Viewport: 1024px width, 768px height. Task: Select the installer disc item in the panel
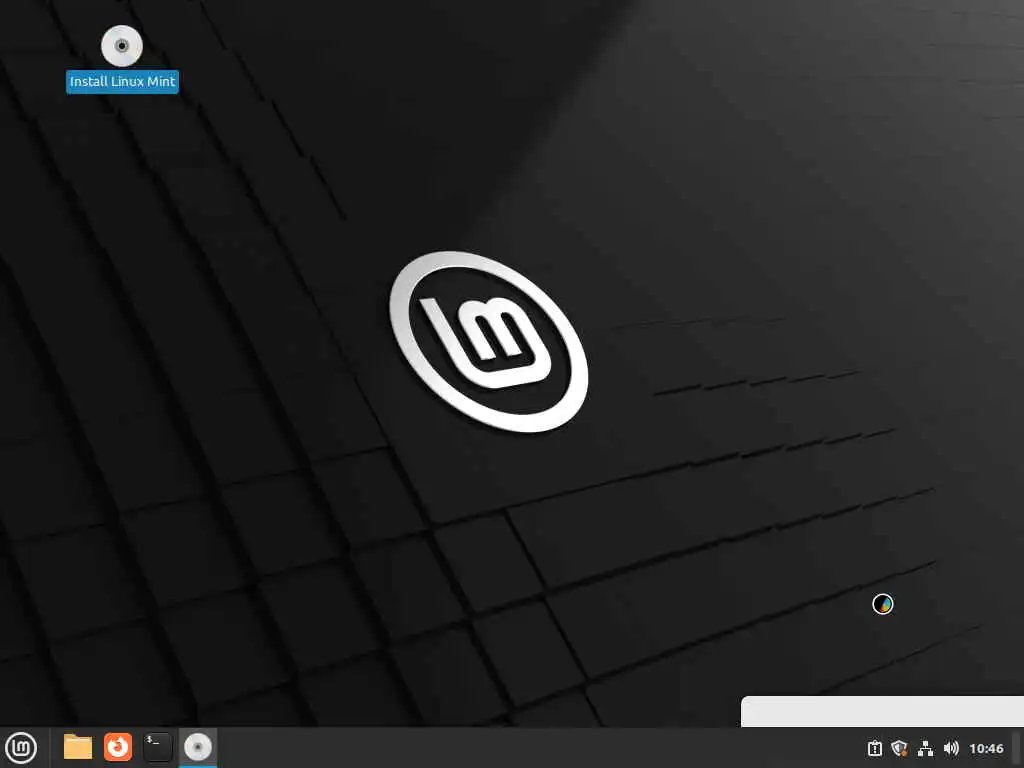pos(198,748)
